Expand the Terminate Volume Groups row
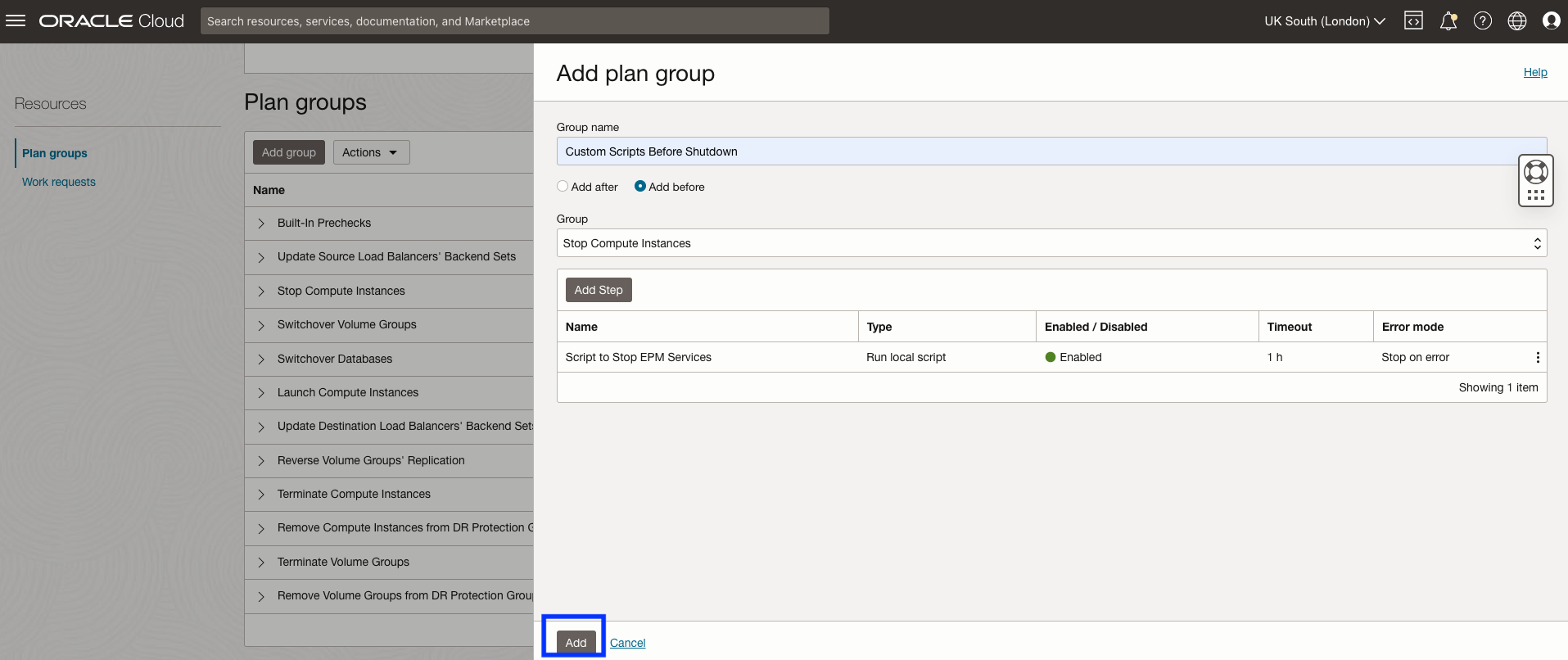Screen dimensions: 1568x660 pyautogui.click(x=261, y=563)
